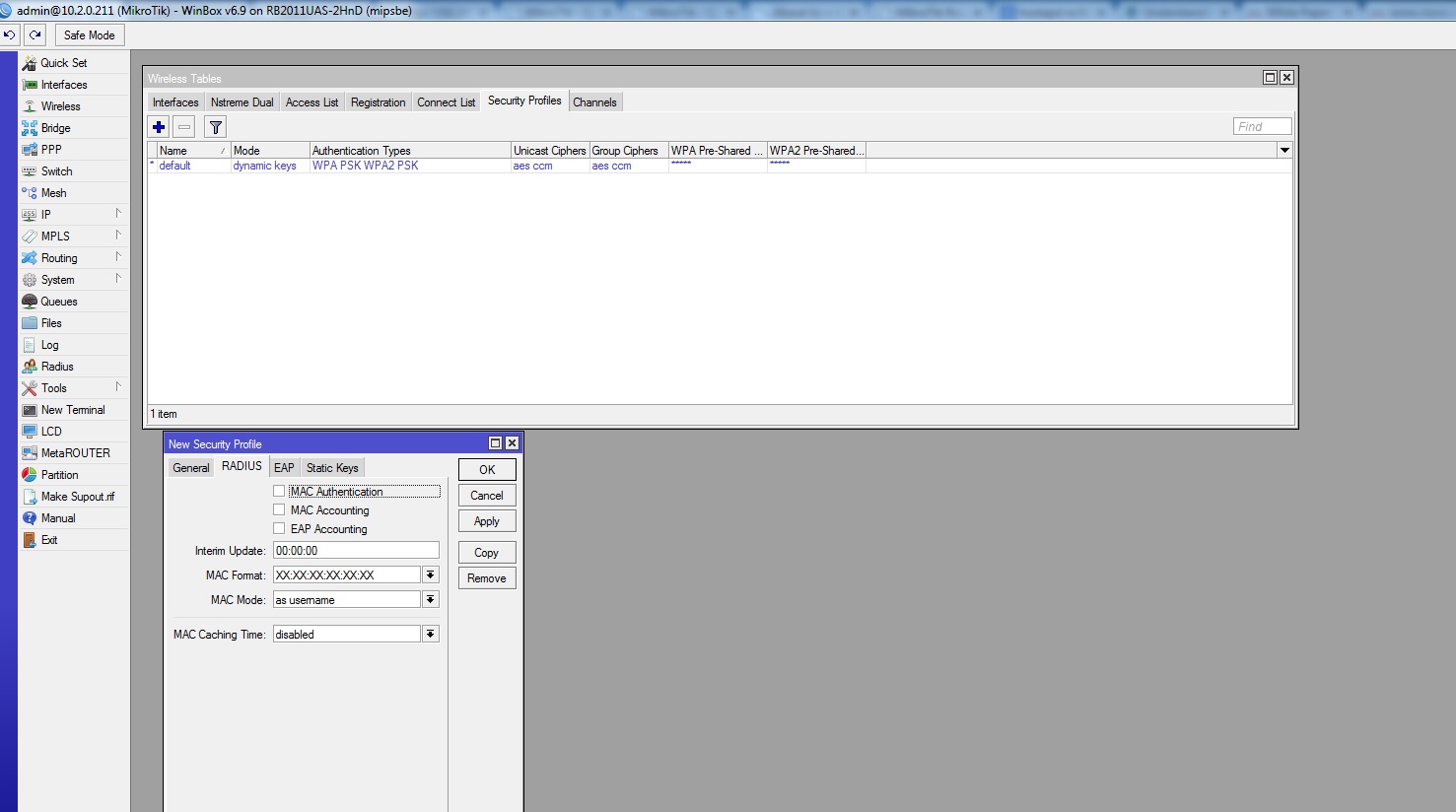The image size is (1456, 812).
Task: Enable the MAC Accounting checkbox
Action: 279,509
